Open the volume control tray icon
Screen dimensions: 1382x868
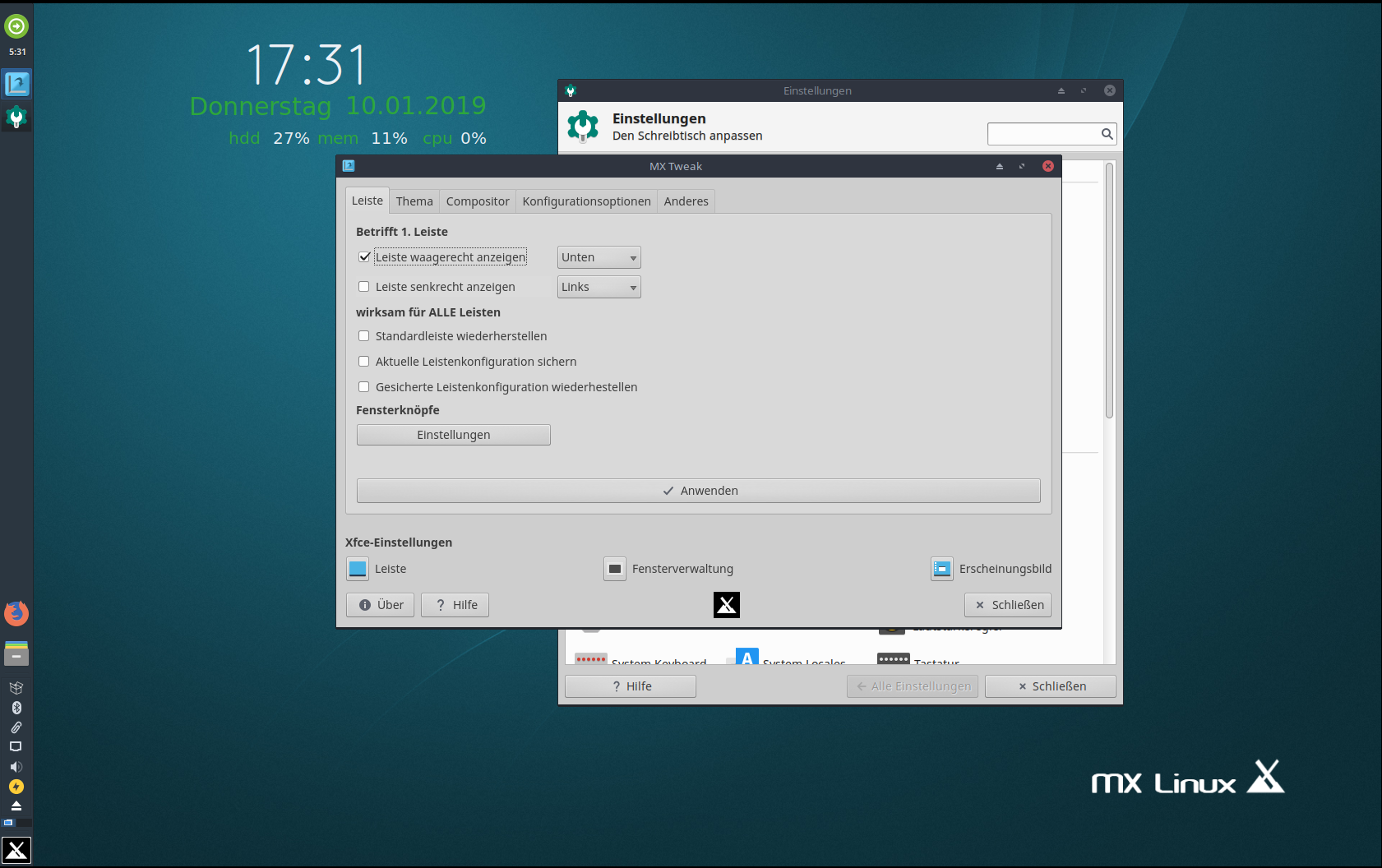(x=16, y=767)
